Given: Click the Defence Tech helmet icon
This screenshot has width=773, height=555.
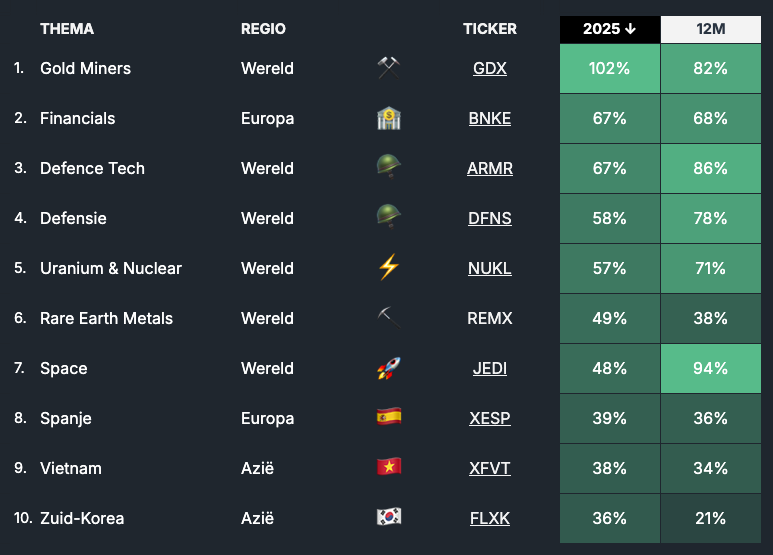Looking at the screenshot, I should [388, 168].
